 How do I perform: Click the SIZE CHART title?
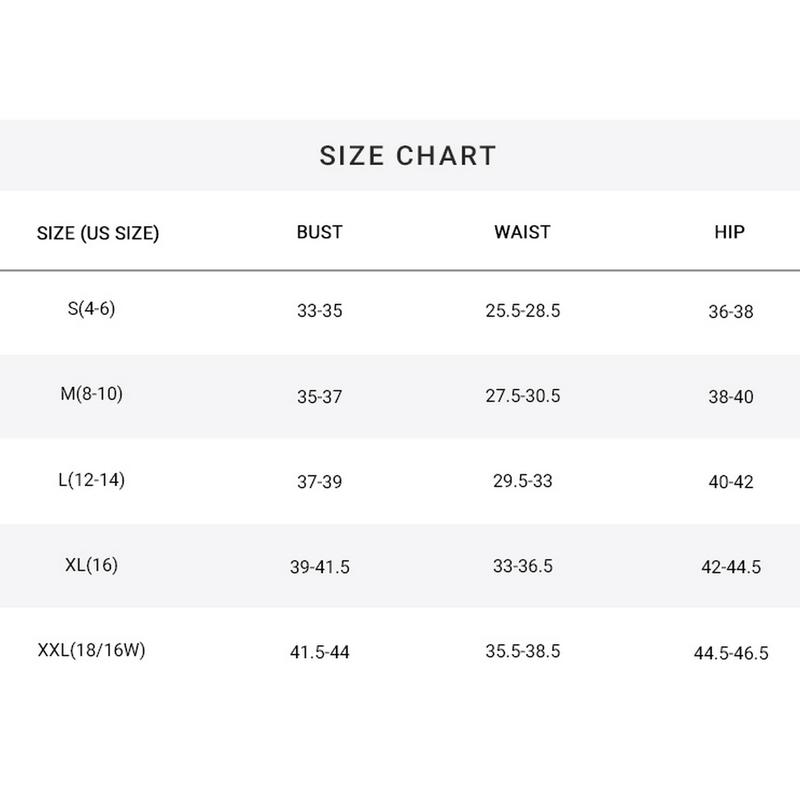coord(407,156)
